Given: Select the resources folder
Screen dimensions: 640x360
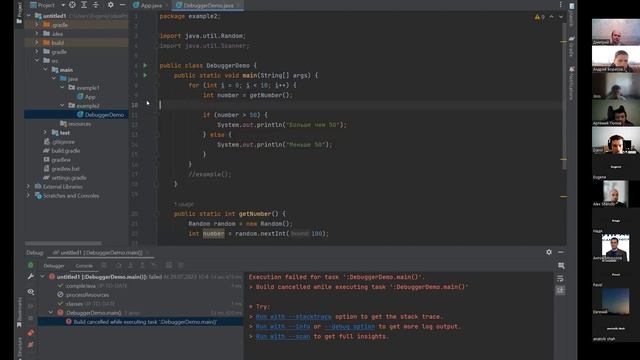Looking at the screenshot, I should point(76,124).
